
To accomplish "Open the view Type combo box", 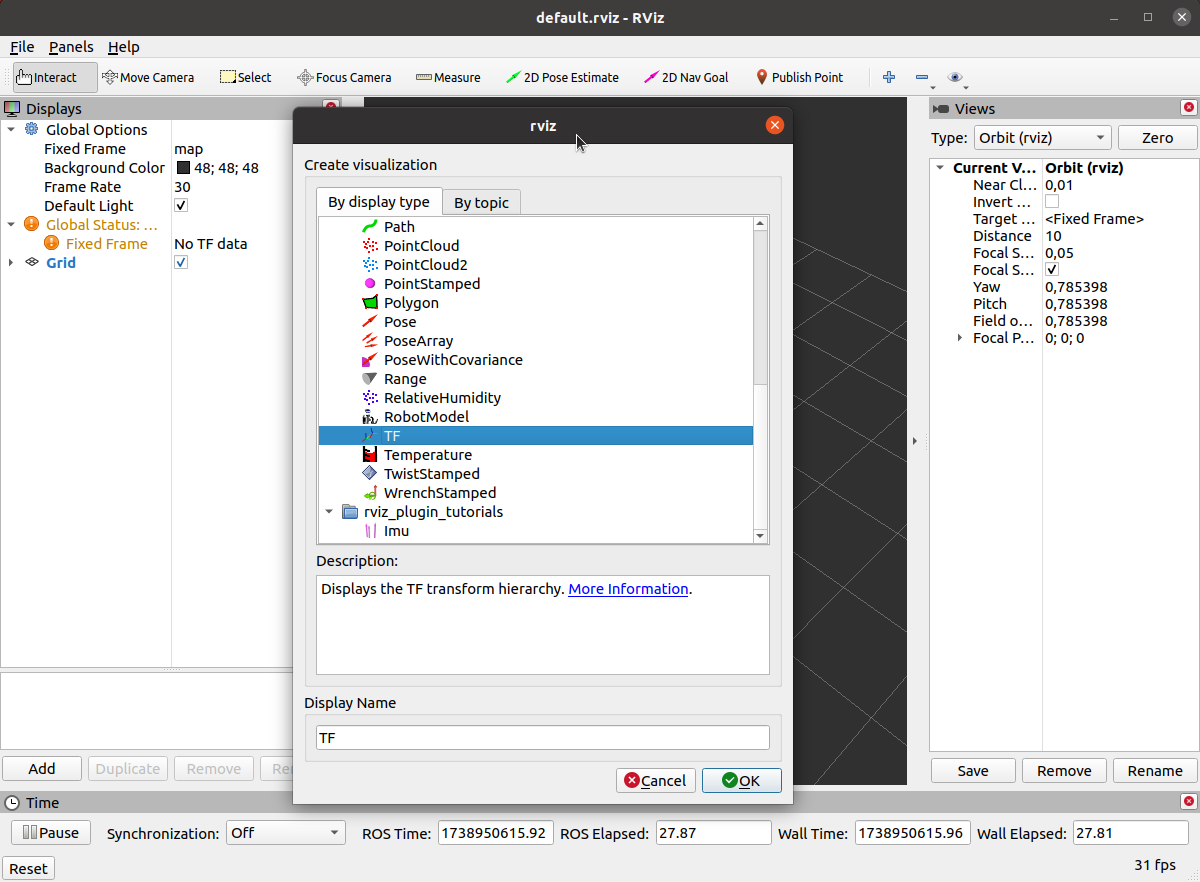I will [1042, 138].
